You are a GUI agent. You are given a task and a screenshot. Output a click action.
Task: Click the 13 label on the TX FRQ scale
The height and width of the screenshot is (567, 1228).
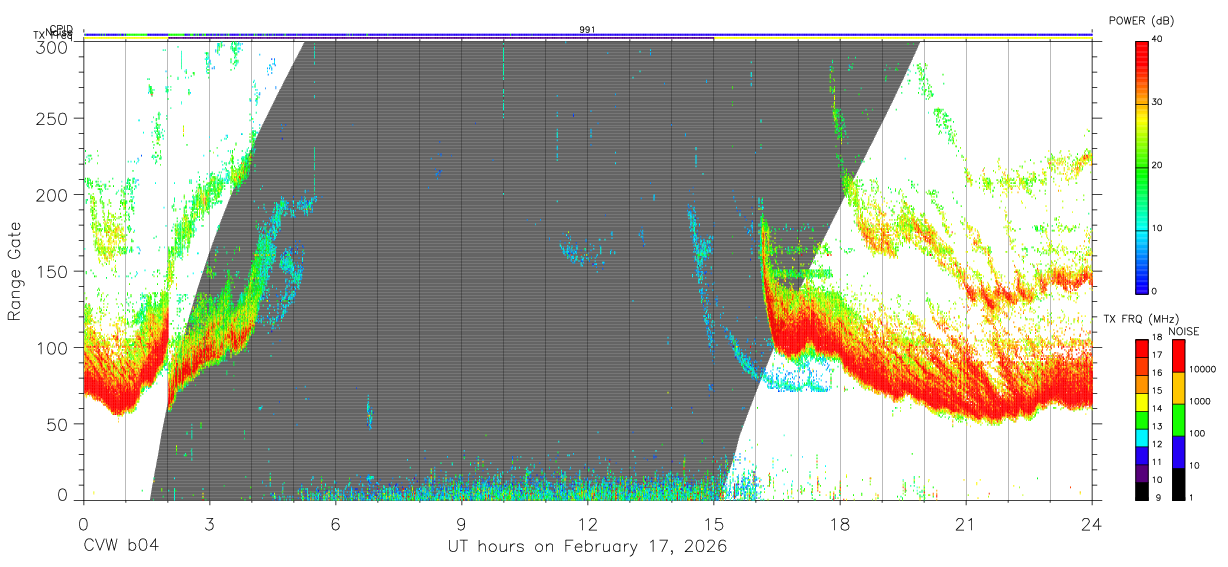[1157, 427]
